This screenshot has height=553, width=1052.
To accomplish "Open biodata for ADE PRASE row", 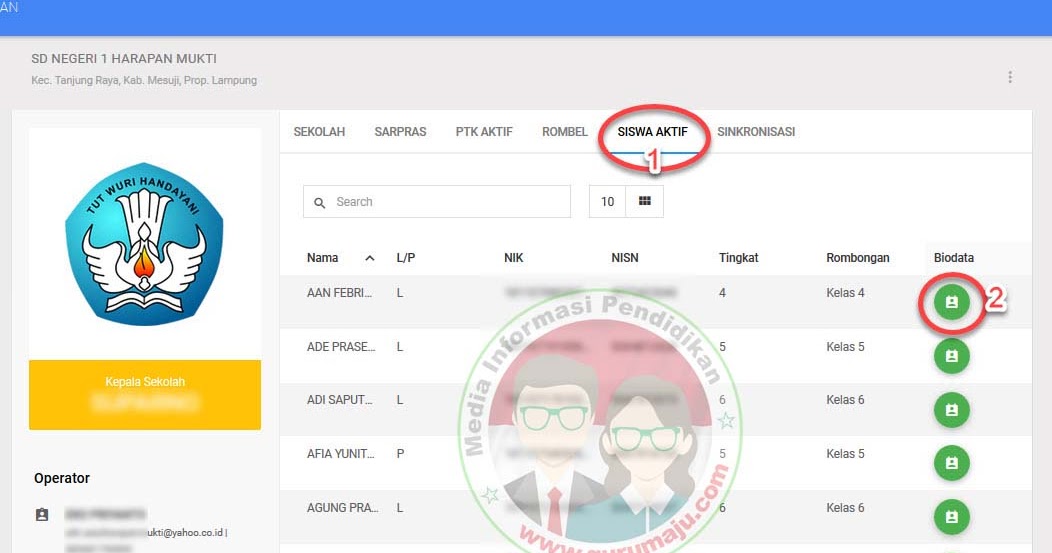I will pos(951,356).
